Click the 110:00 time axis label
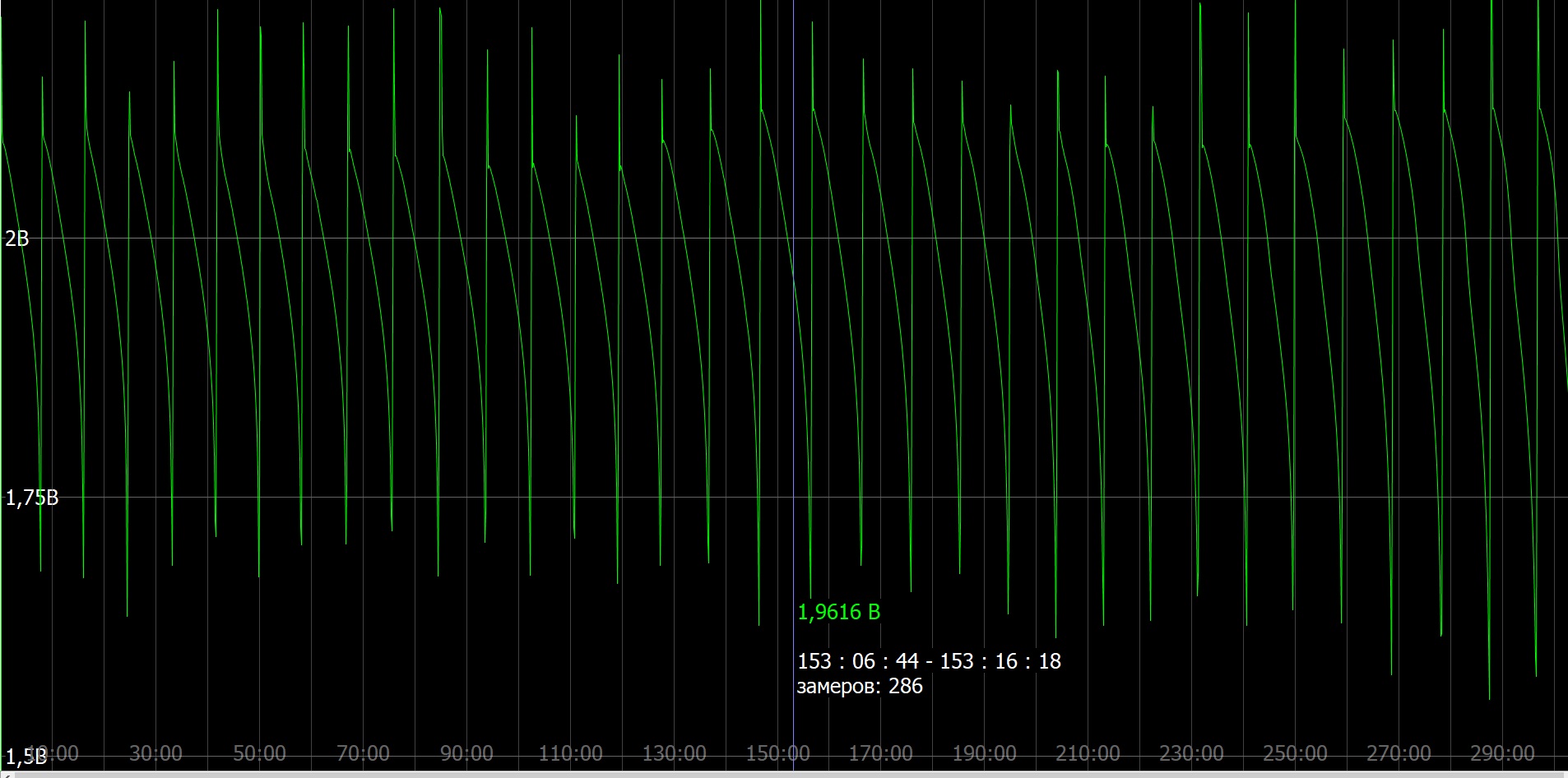This screenshot has height=778, width=1568. pyautogui.click(x=570, y=753)
